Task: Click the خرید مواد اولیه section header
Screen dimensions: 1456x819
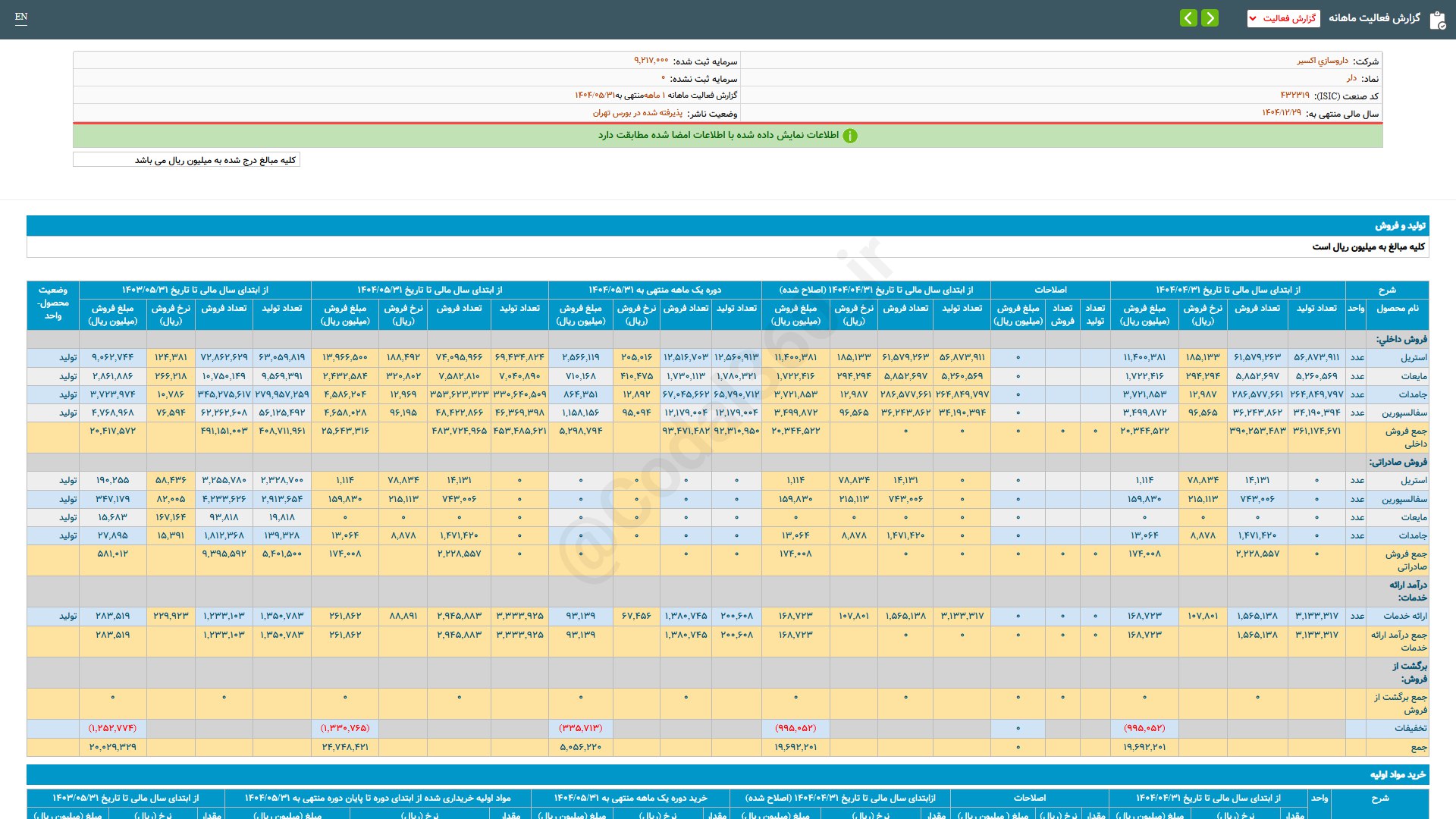Action: pos(1397,774)
